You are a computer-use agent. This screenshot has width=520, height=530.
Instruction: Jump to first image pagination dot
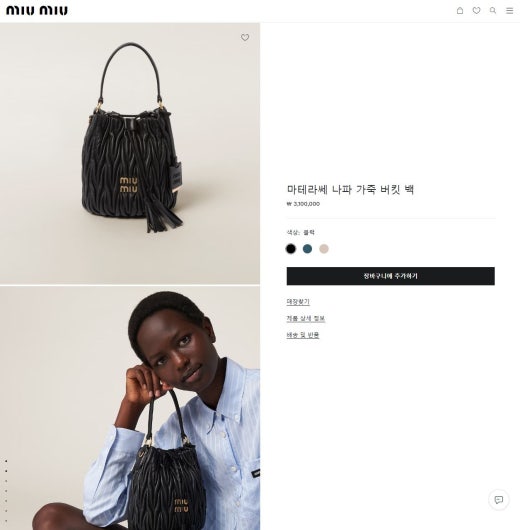pos(6,461)
